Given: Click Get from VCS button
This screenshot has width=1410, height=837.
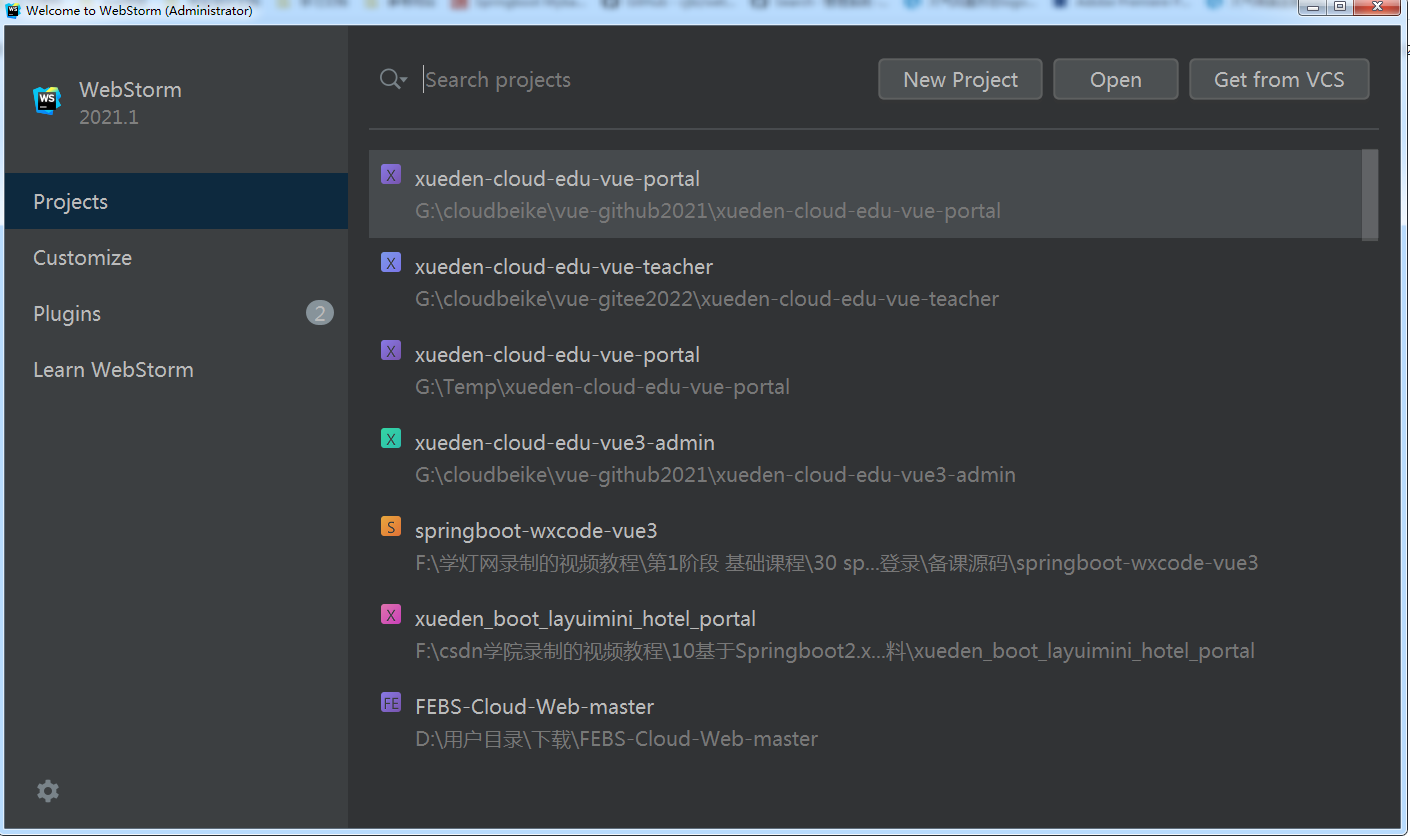Looking at the screenshot, I should [x=1279, y=80].
